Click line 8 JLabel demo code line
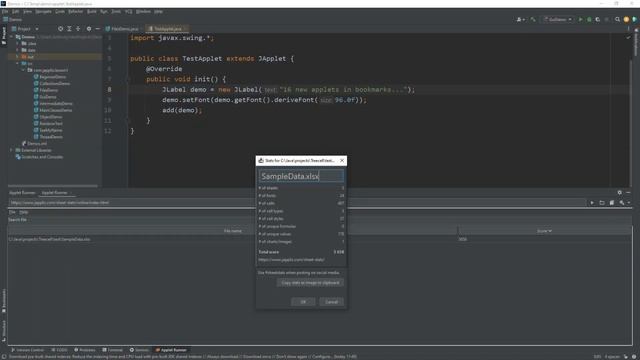Image resolution: width=640 pixels, height=360 pixels. [288, 89]
